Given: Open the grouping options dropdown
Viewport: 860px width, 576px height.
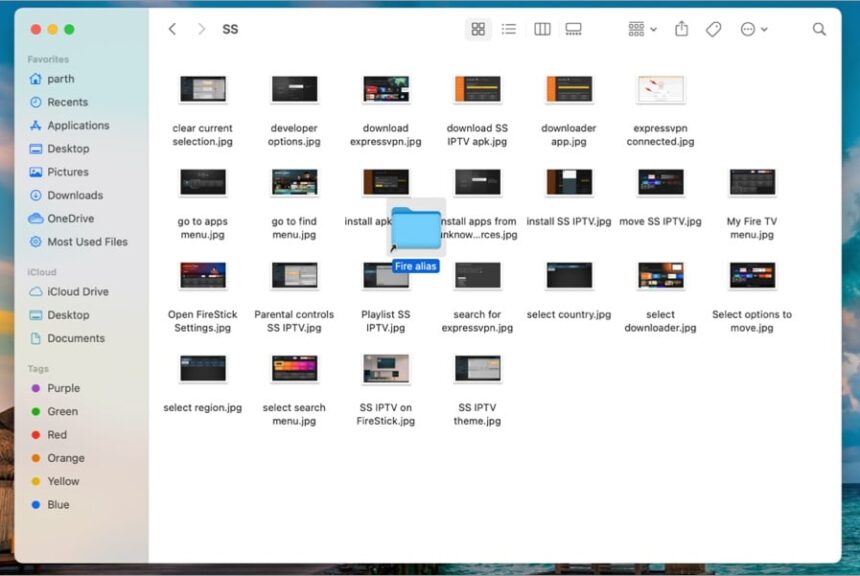Looking at the screenshot, I should [x=639, y=29].
